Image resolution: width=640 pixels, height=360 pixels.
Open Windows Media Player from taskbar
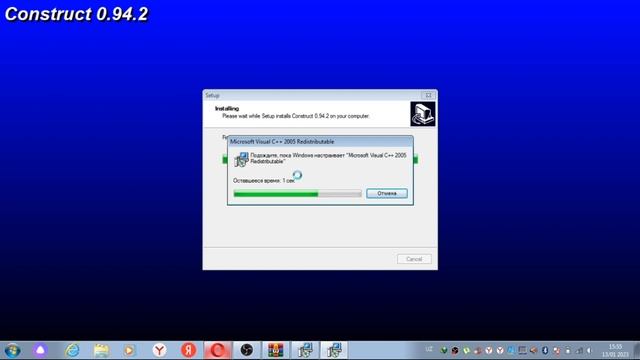pyautogui.click(x=129, y=350)
